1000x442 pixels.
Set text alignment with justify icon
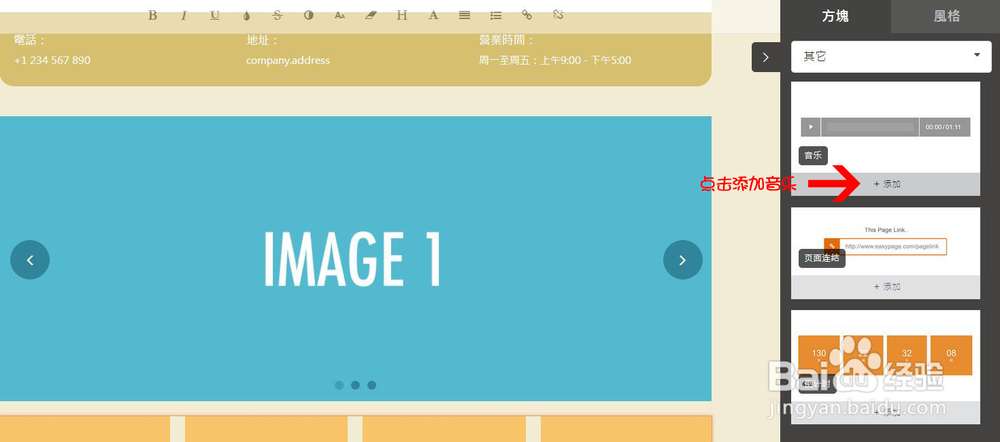[x=465, y=15]
